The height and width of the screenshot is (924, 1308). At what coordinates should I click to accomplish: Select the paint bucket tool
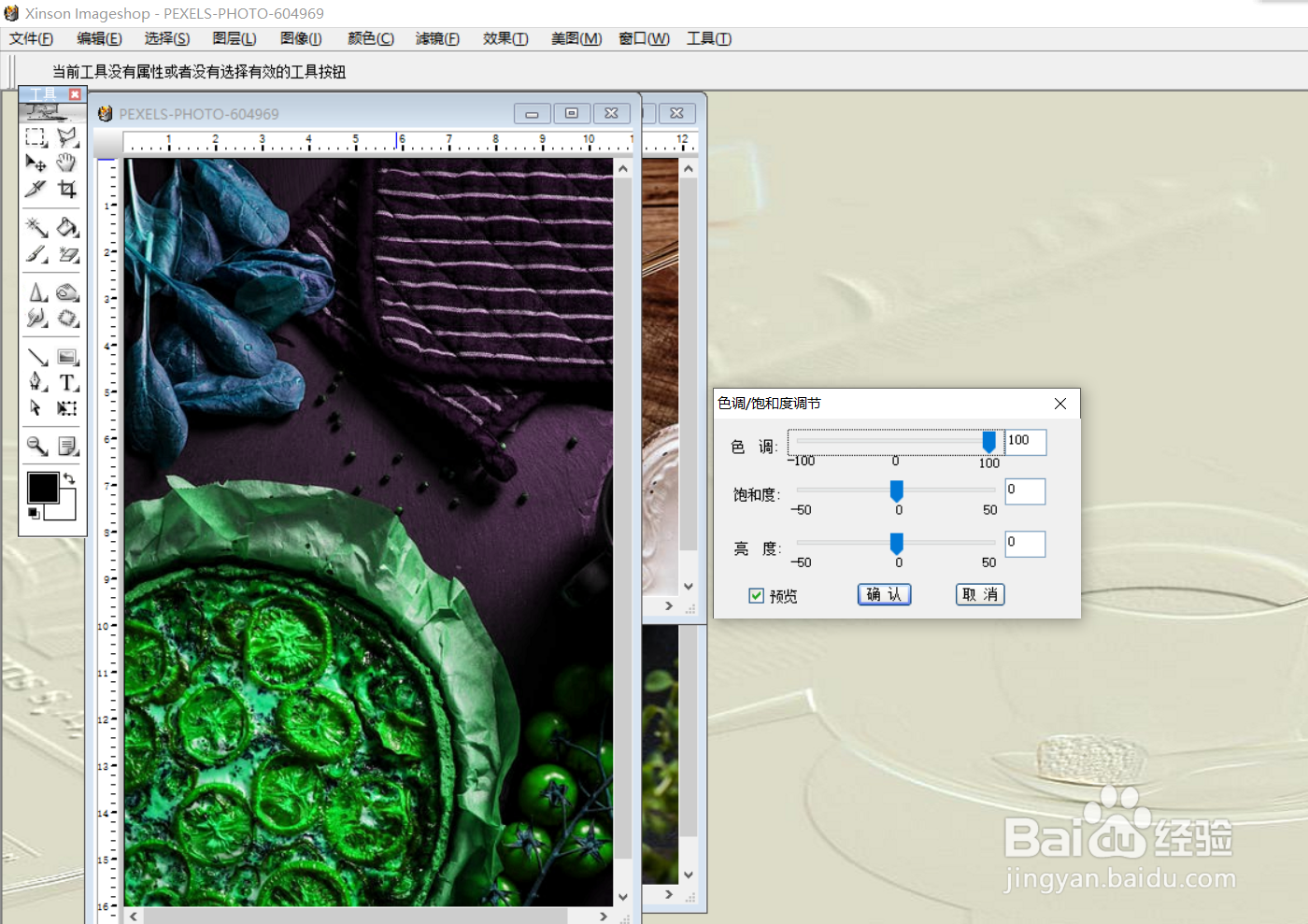coord(67,227)
